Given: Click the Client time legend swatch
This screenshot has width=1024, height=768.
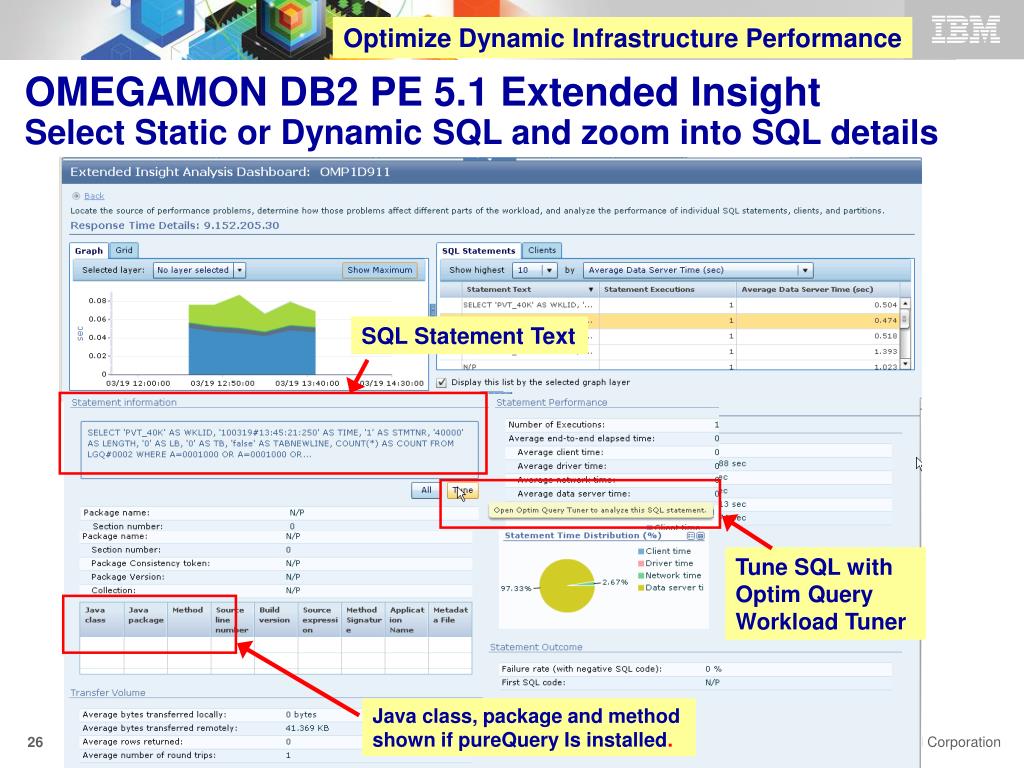Looking at the screenshot, I should [x=641, y=552].
